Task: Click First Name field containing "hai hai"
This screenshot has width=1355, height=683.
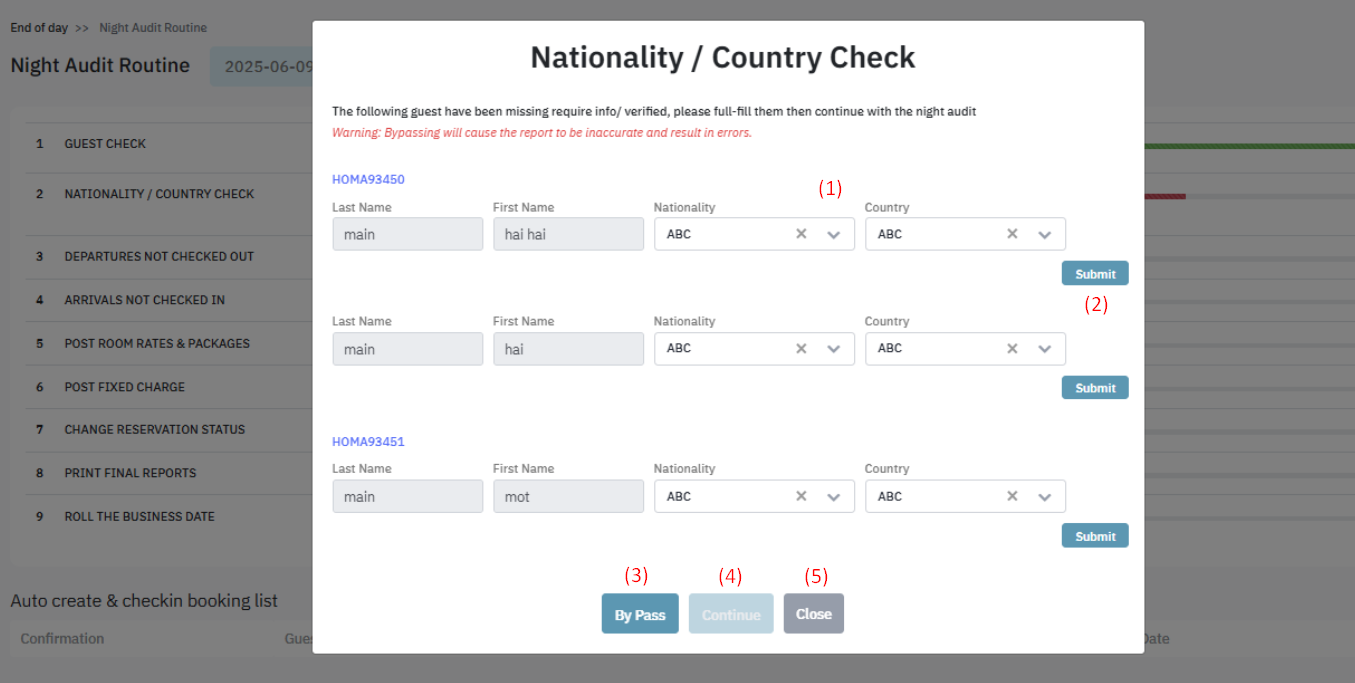Action: point(568,234)
